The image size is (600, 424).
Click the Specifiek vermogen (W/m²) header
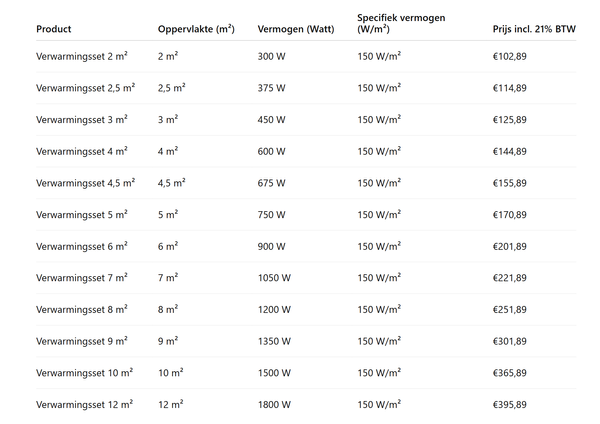pyautogui.click(x=401, y=23)
